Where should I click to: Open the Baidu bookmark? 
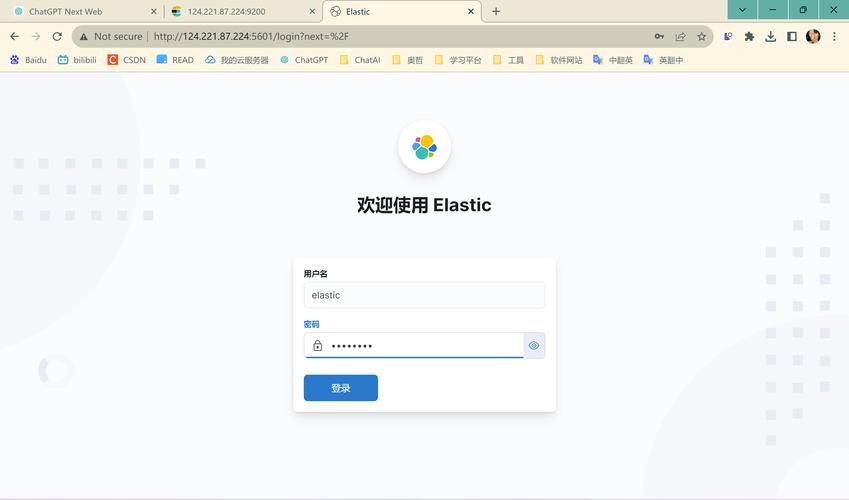pyautogui.click(x=28, y=60)
